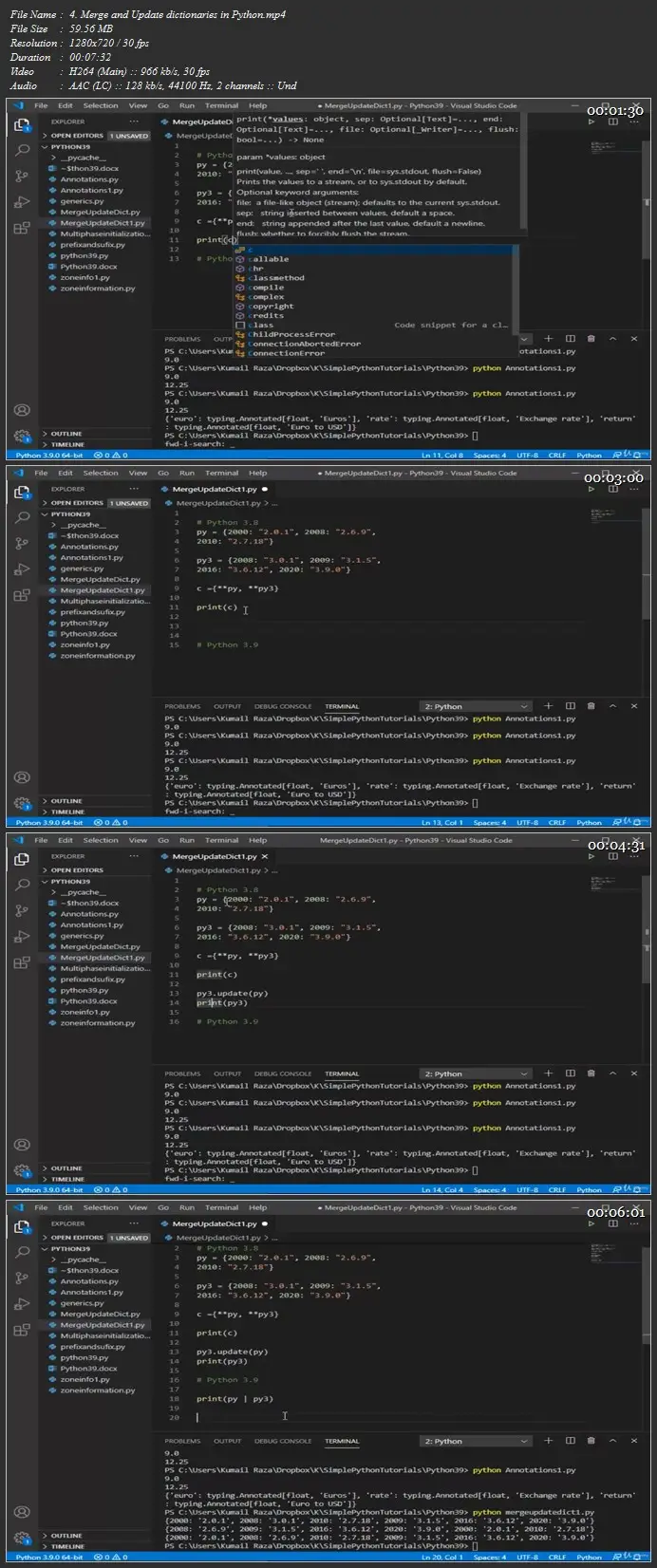This screenshot has width=657, height=1568.
Task: Close the terminal panel in the 00:03:00 frame
Action: [x=634, y=706]
